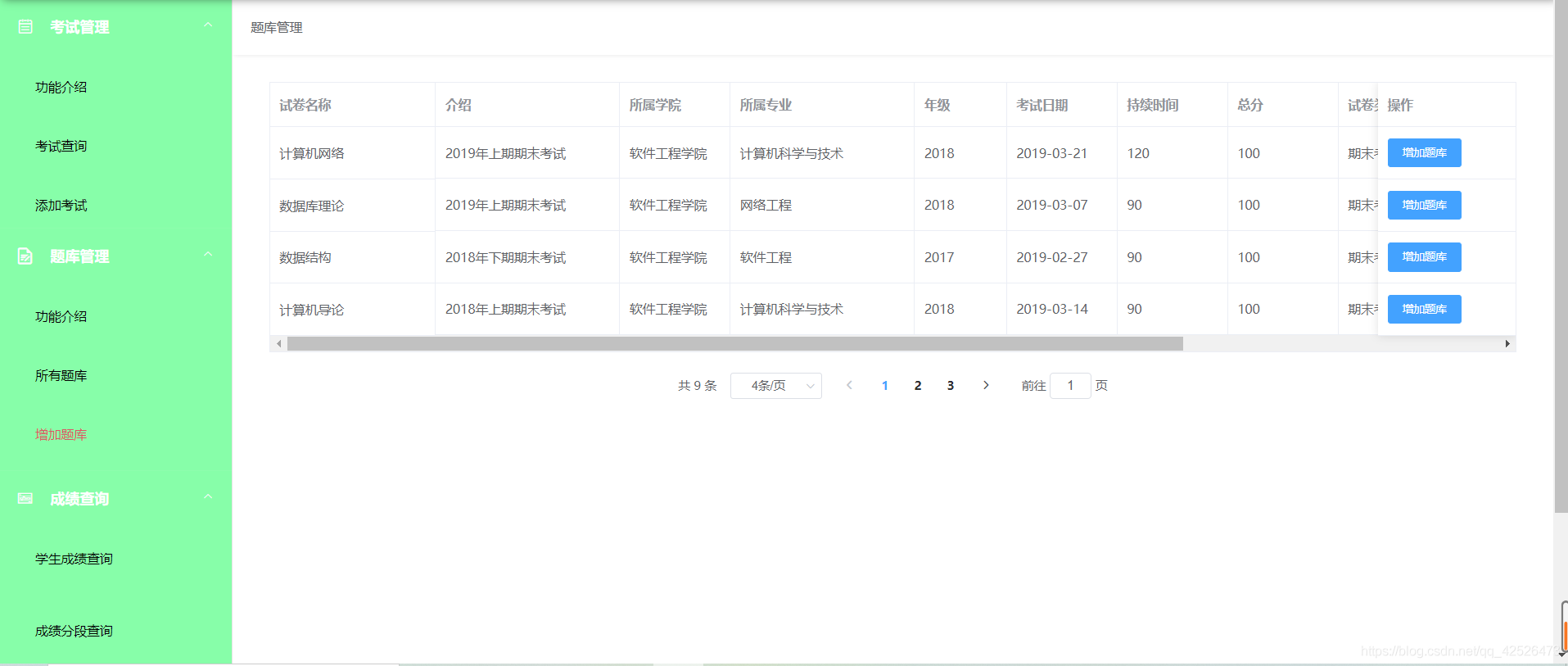Click the 题库管理 document icon in sidebar
This screenshot has height=666, width=1568.
tap(25, 256)
